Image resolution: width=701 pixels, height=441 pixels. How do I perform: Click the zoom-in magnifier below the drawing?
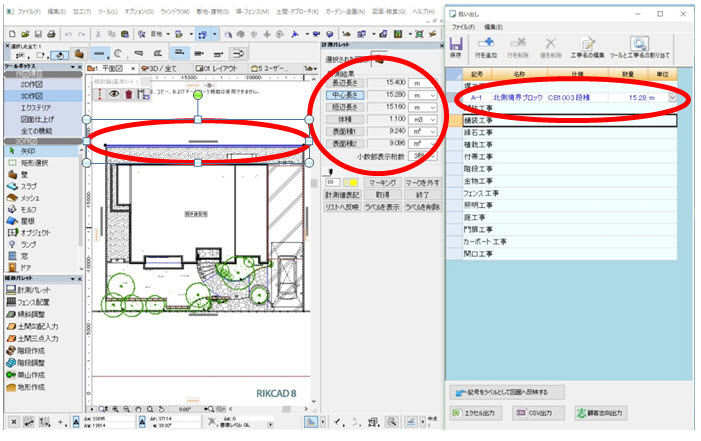[x=115, y=409]
